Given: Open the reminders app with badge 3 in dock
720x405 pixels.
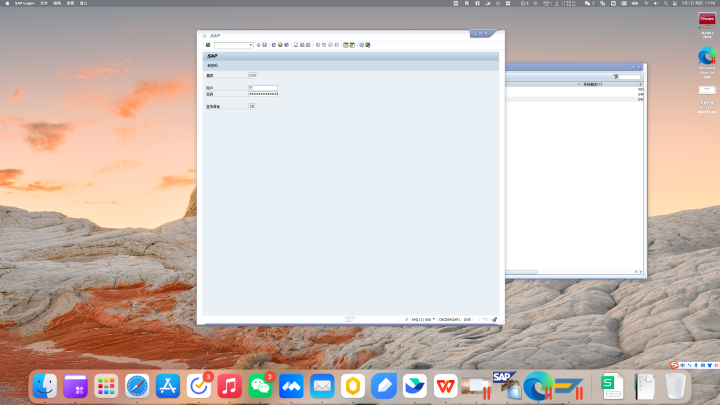Looking at the screenshot, I should pyautogui.click(x=198, y=386).
